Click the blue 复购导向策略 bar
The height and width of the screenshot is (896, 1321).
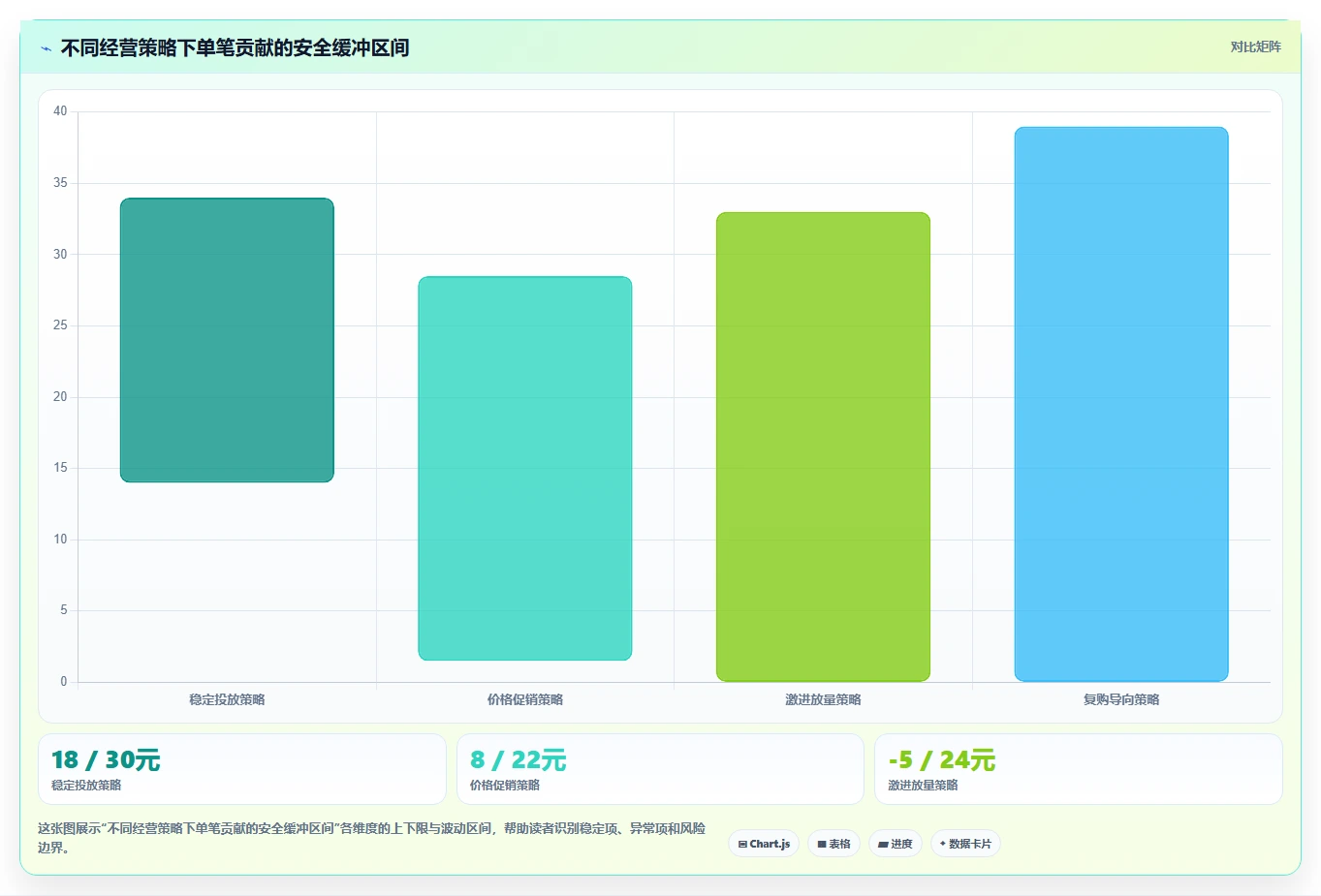pyautogui.click(x=1121, y=404)
